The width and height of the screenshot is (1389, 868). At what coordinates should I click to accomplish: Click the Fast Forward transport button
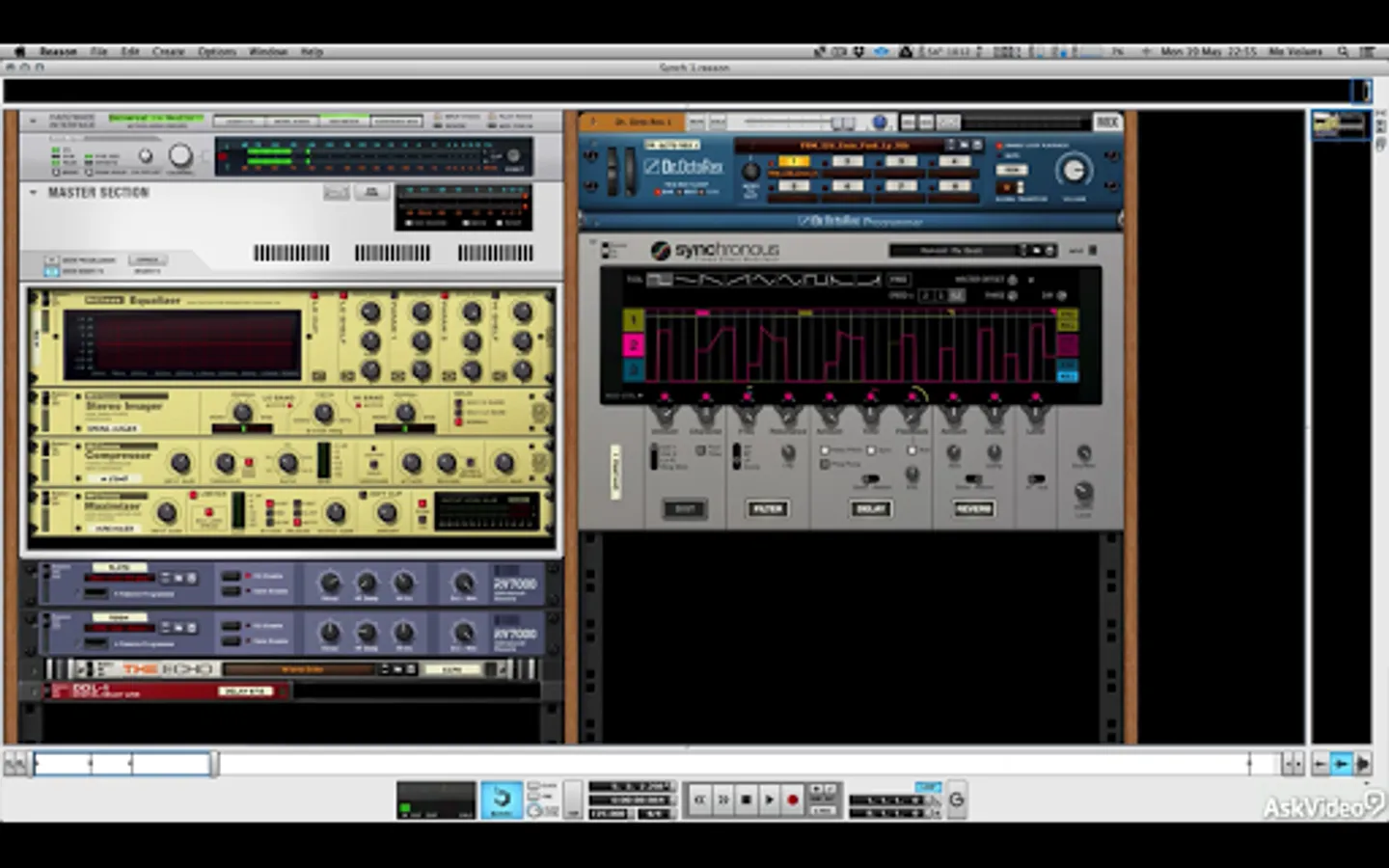pyautogui.click(x=722, y=800)
